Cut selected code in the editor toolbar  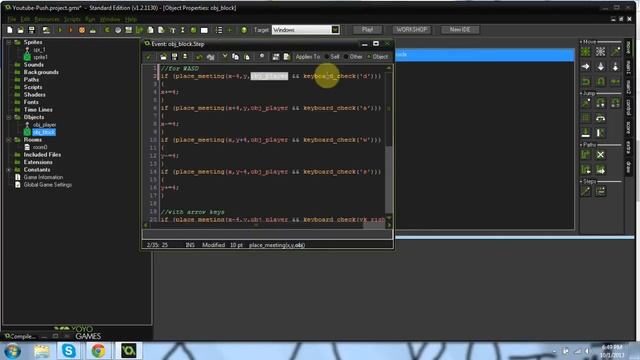pyautogui.click(x=224, y=57)
